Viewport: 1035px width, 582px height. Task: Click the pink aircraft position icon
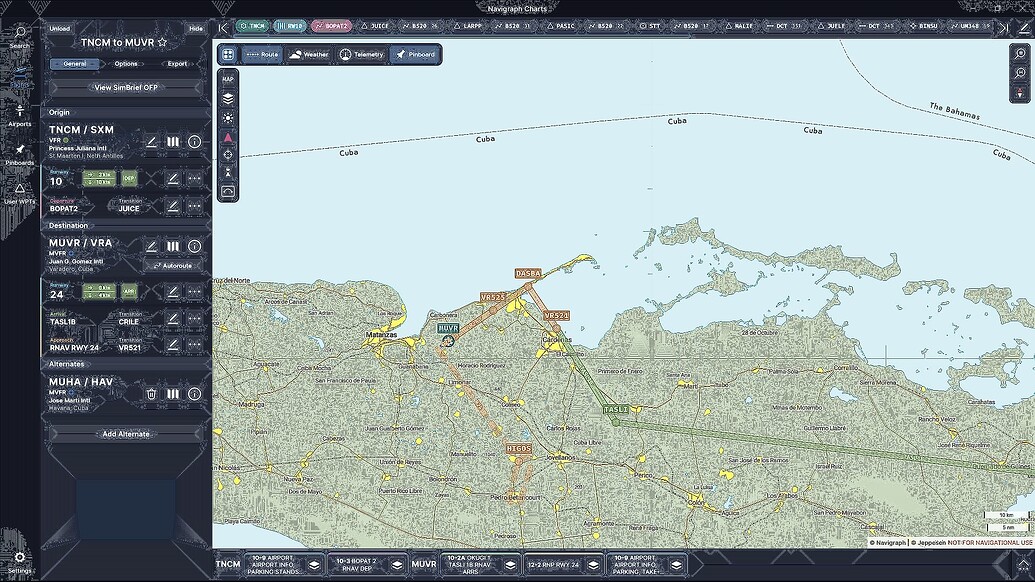pyautogui.click(x=228, y=137)
